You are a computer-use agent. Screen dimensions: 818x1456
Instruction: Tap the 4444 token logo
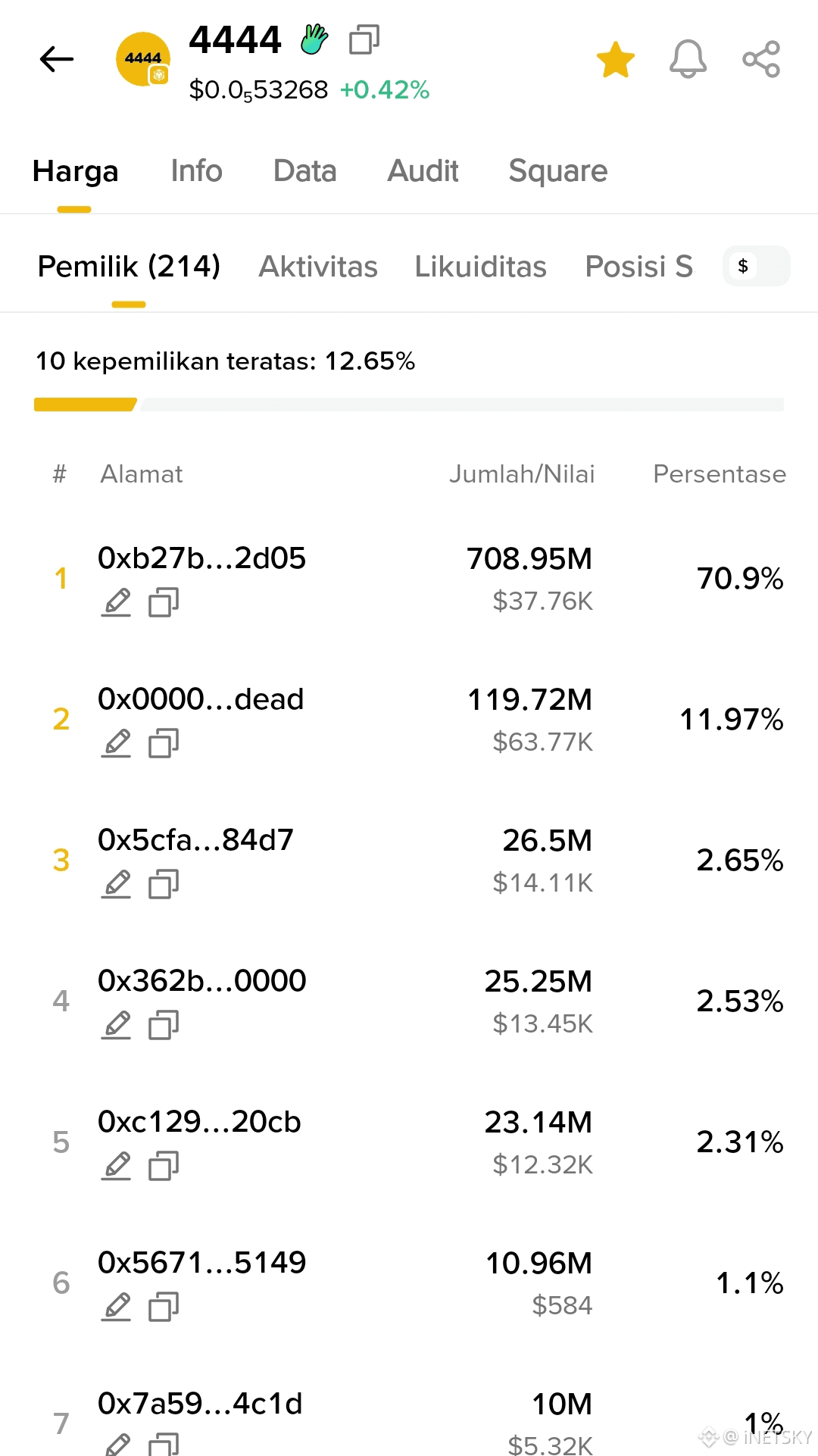click(142, 59)
